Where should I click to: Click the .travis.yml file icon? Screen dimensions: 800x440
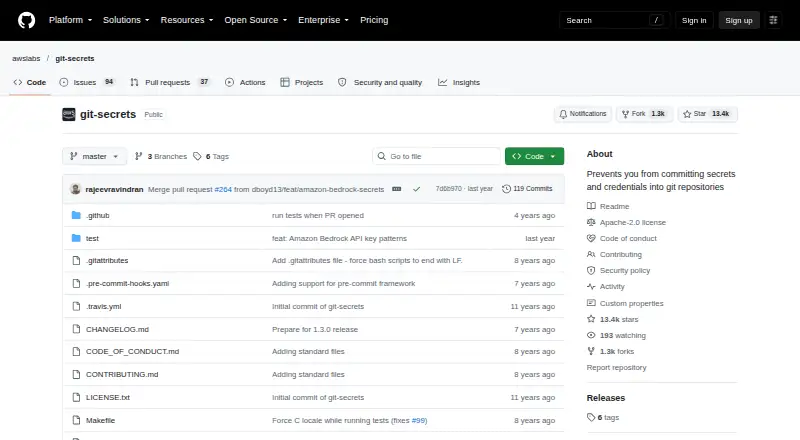click(77, 306)
